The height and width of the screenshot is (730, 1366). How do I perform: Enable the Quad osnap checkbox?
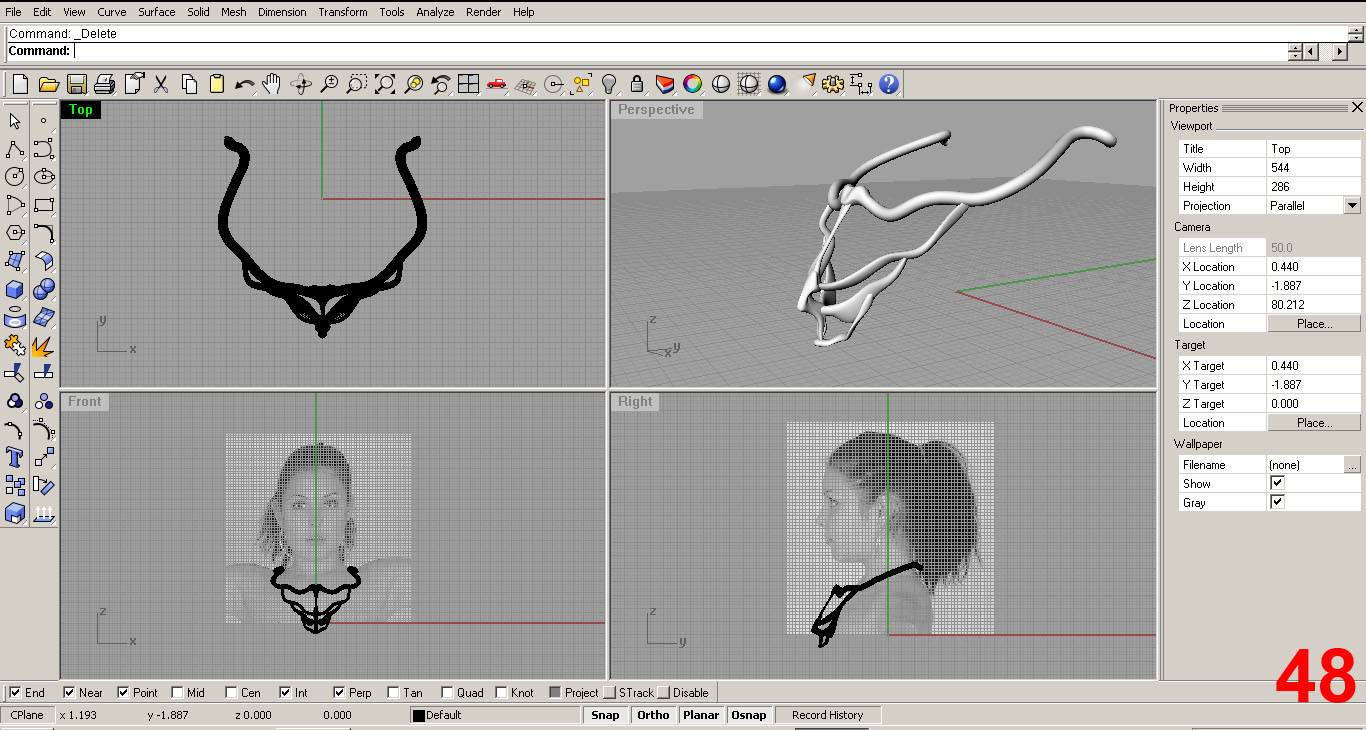click(447, 692)
